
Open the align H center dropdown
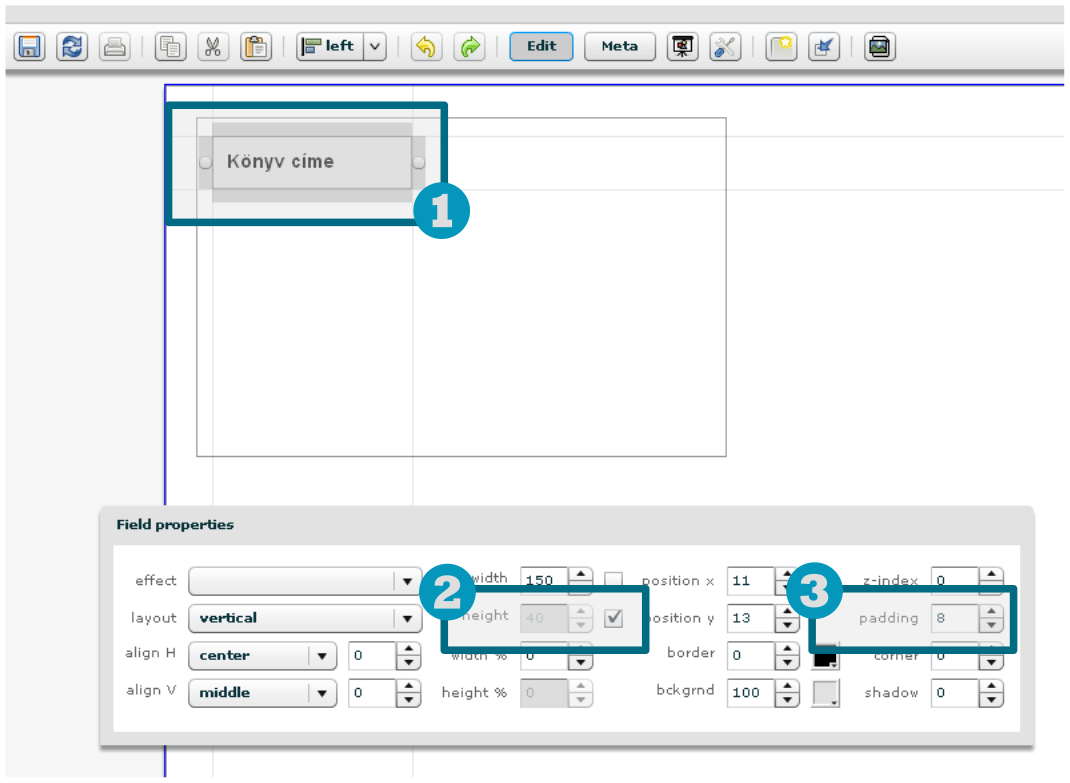coord(321,657)
